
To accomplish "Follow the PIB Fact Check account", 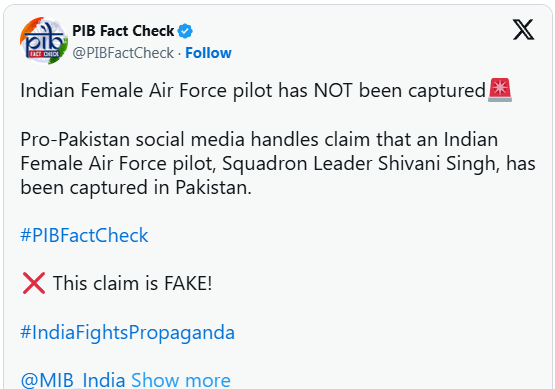I will coord(208,53).
